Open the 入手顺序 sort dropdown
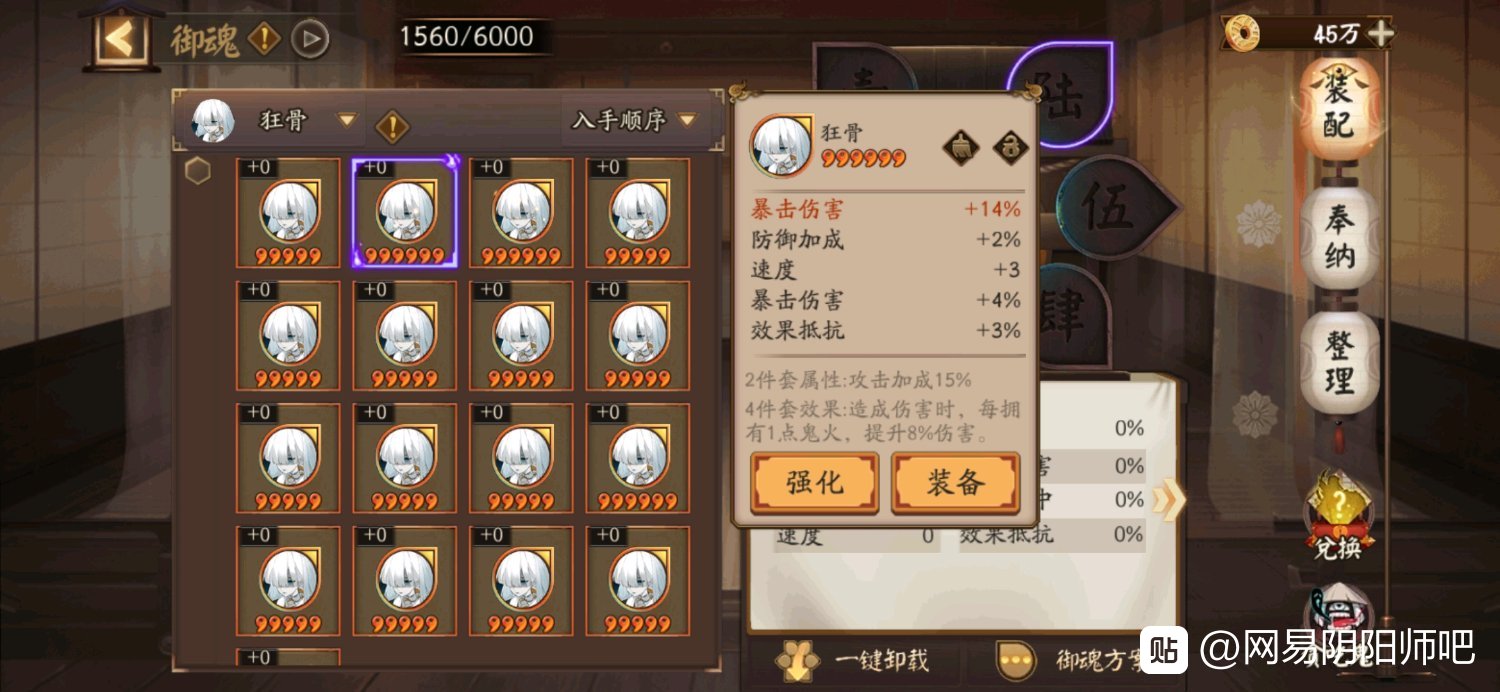This screenshot has width=1500, height=692. click(x=633, y=121)
